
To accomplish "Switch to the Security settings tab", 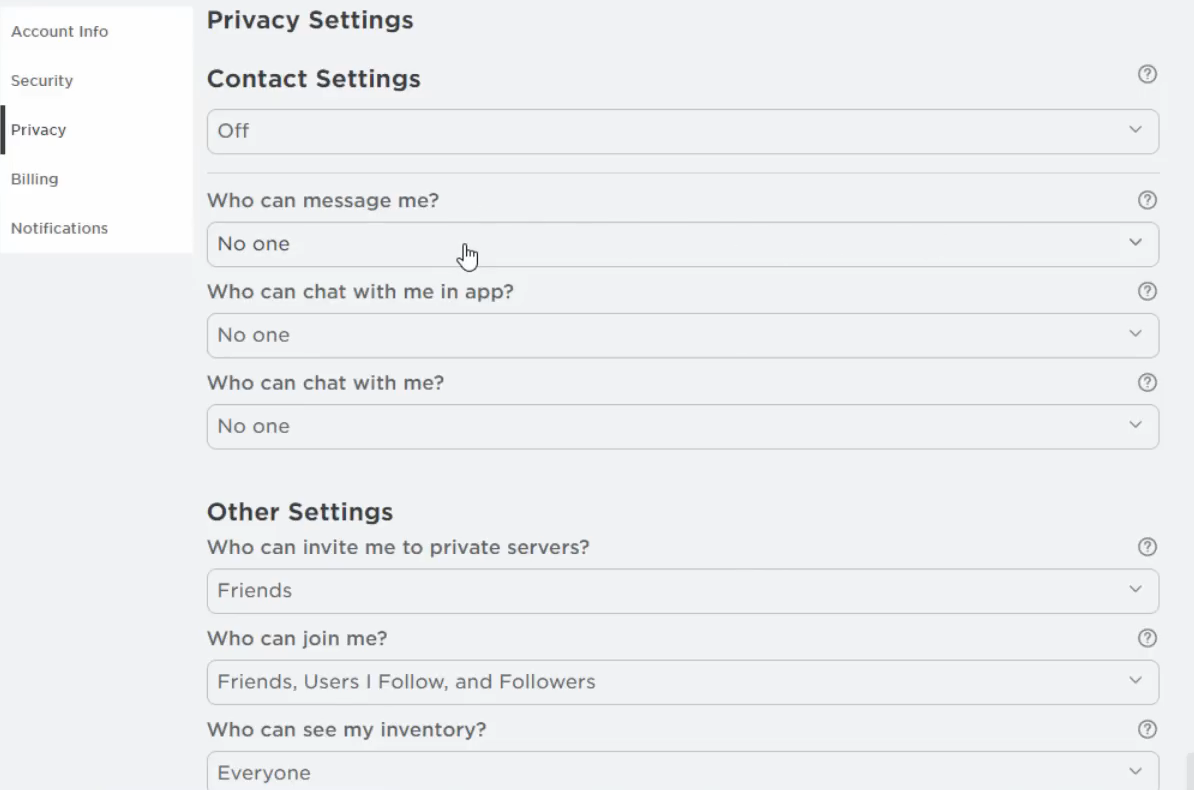I will point(42,81).
